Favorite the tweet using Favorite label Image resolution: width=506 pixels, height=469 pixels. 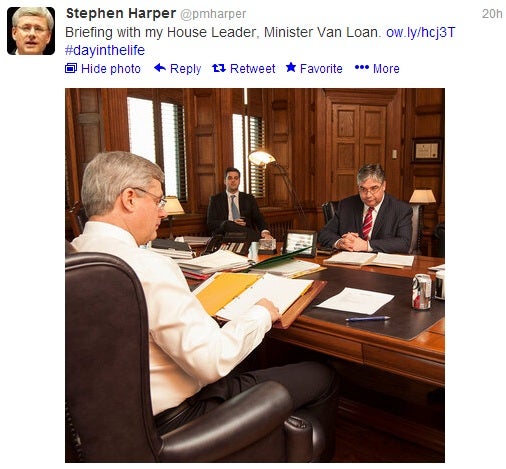(321, 69)
